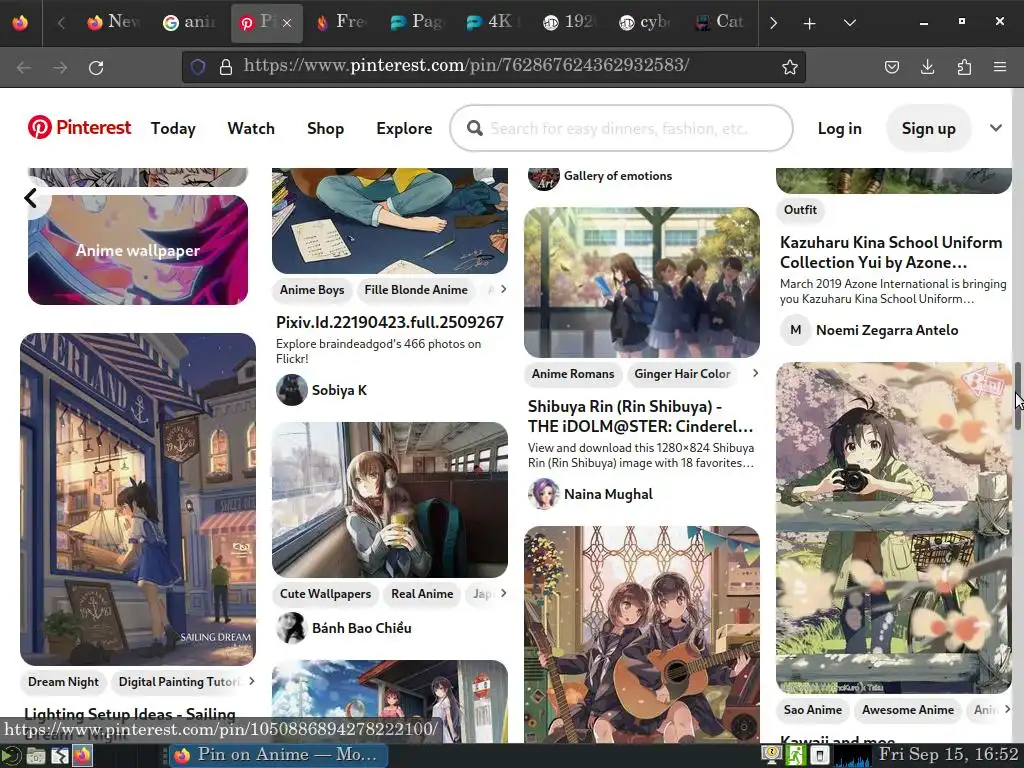Viewport: 1024px width, 768px height.
Task: Open the extensions puzzle icon
Action: [964, 67]
